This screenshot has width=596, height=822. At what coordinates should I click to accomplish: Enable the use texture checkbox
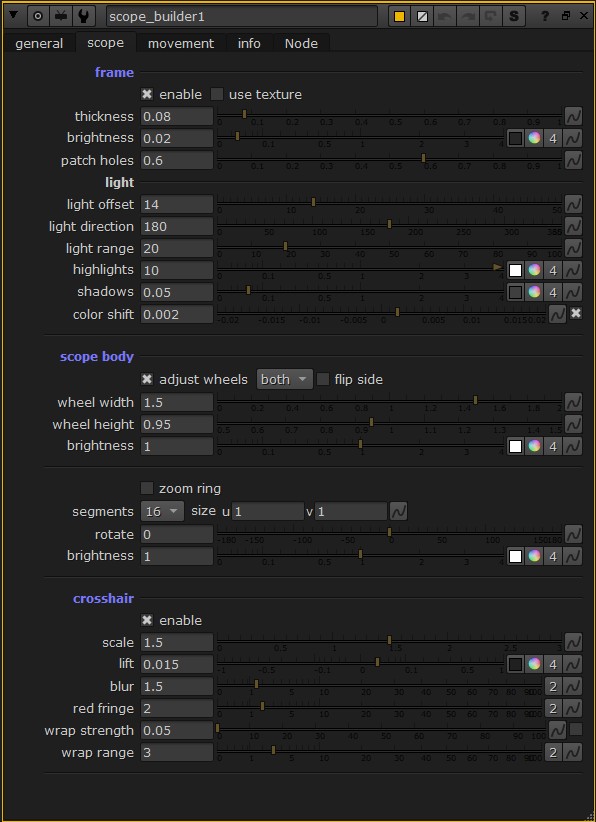[x=217, y=95]
